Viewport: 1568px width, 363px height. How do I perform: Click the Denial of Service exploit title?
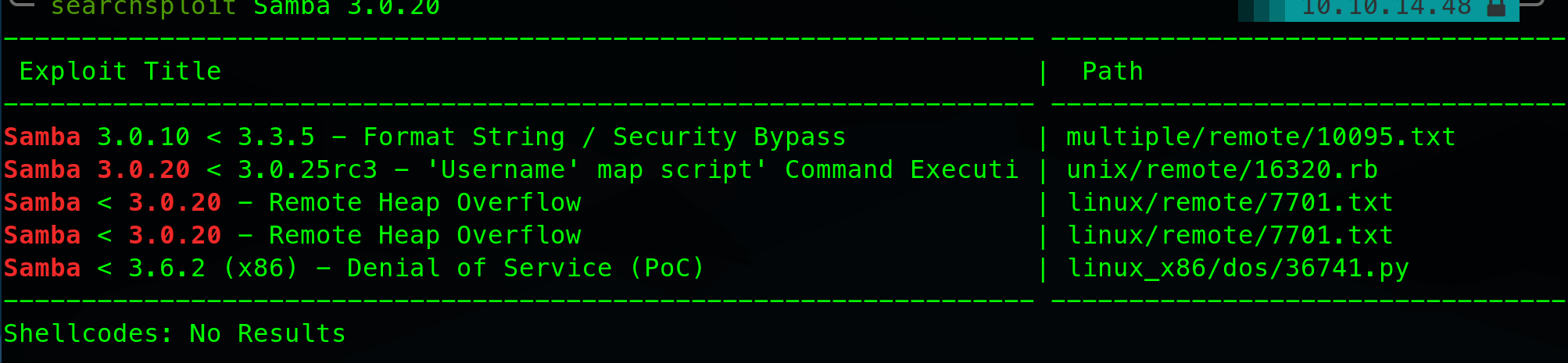click(479, 269)
